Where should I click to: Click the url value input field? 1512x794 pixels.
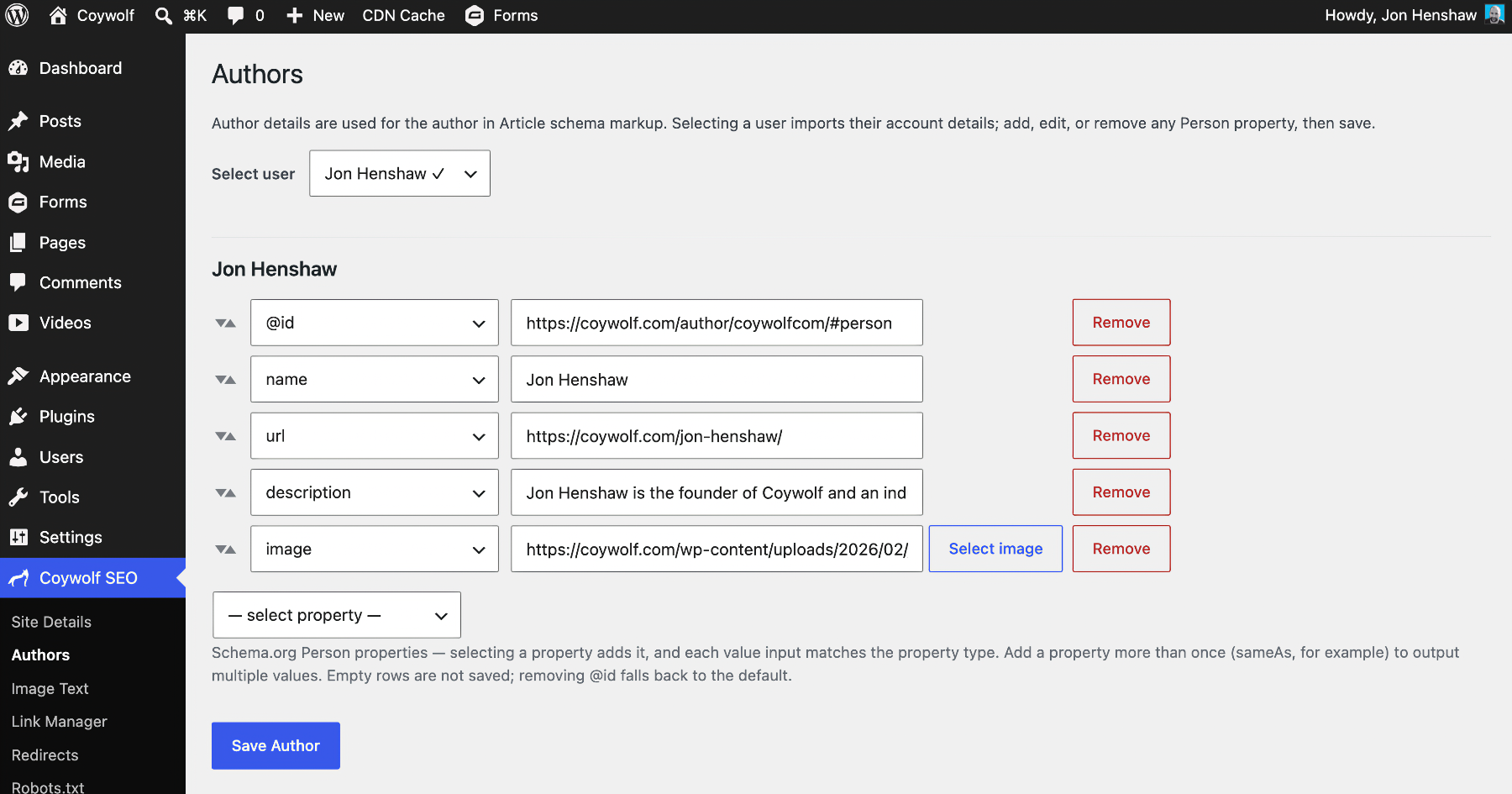(717, 435)
